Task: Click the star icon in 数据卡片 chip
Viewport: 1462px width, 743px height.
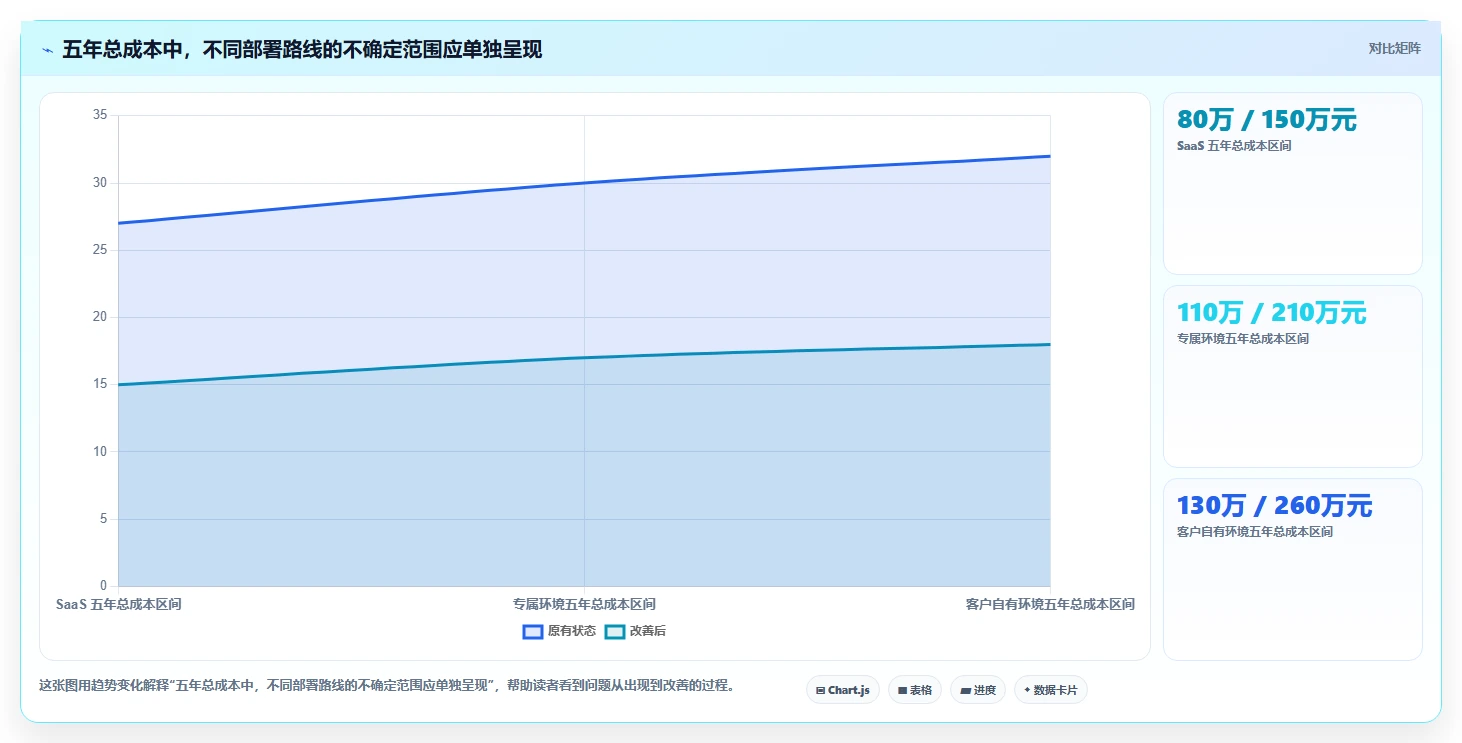Action: click(1027, 690)
